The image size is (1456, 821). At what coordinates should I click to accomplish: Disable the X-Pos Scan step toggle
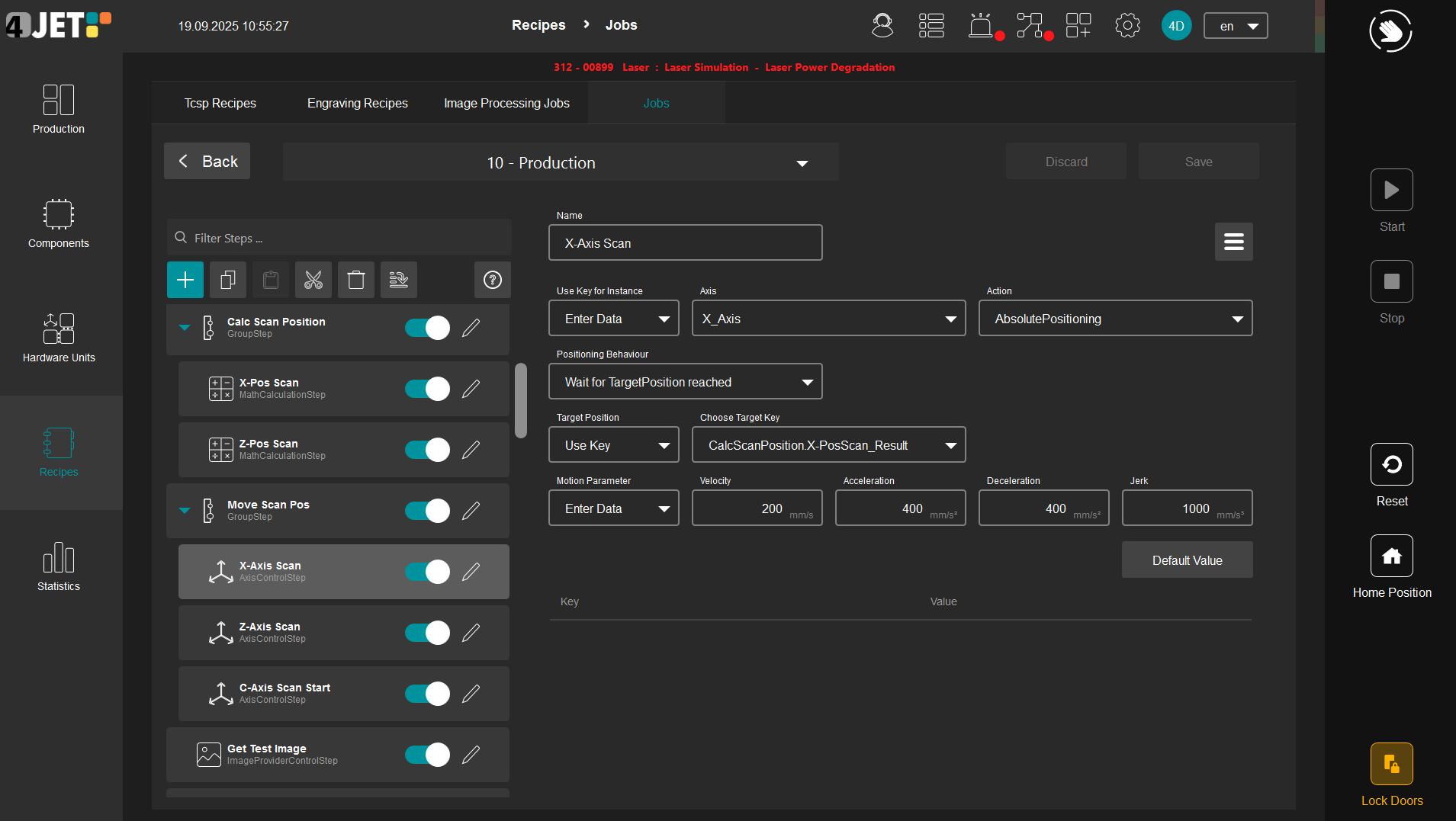tap(427, 389)
